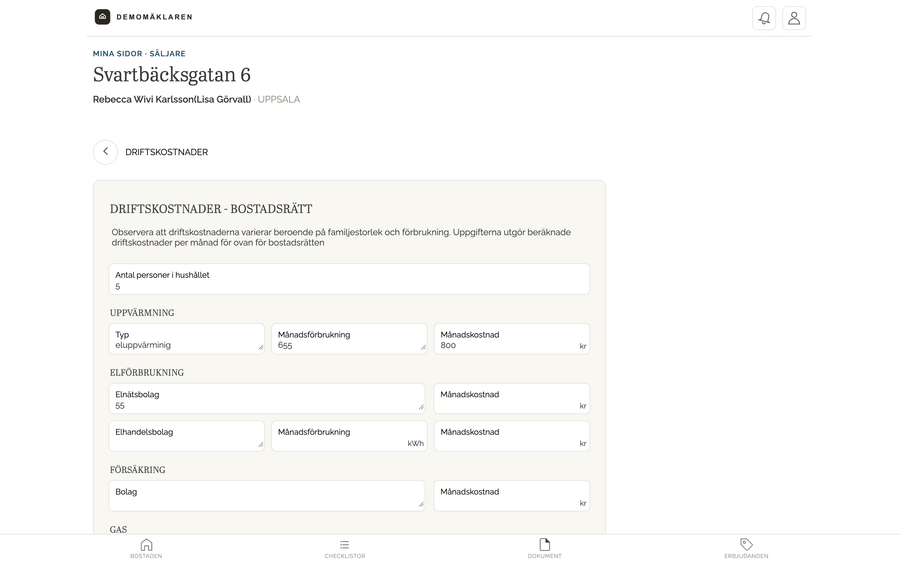Click the Driftskostnader - Bostadsrätt title

tap(211, 209)
